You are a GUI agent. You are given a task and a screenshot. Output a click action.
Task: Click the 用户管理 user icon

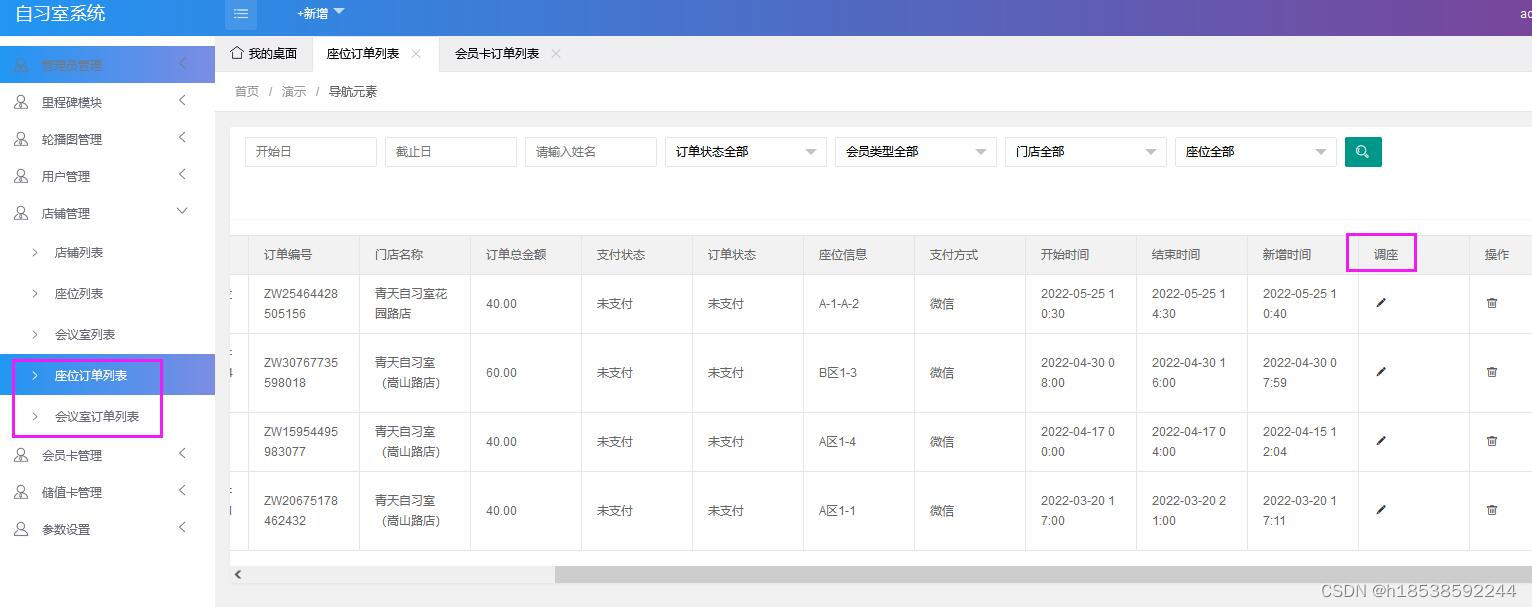click(21, 176)
